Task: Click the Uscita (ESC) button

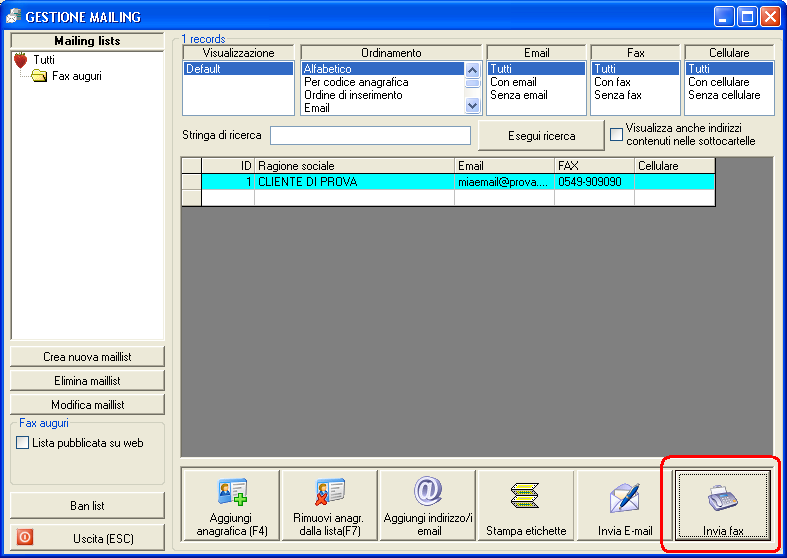Action: tap(87, 538)
